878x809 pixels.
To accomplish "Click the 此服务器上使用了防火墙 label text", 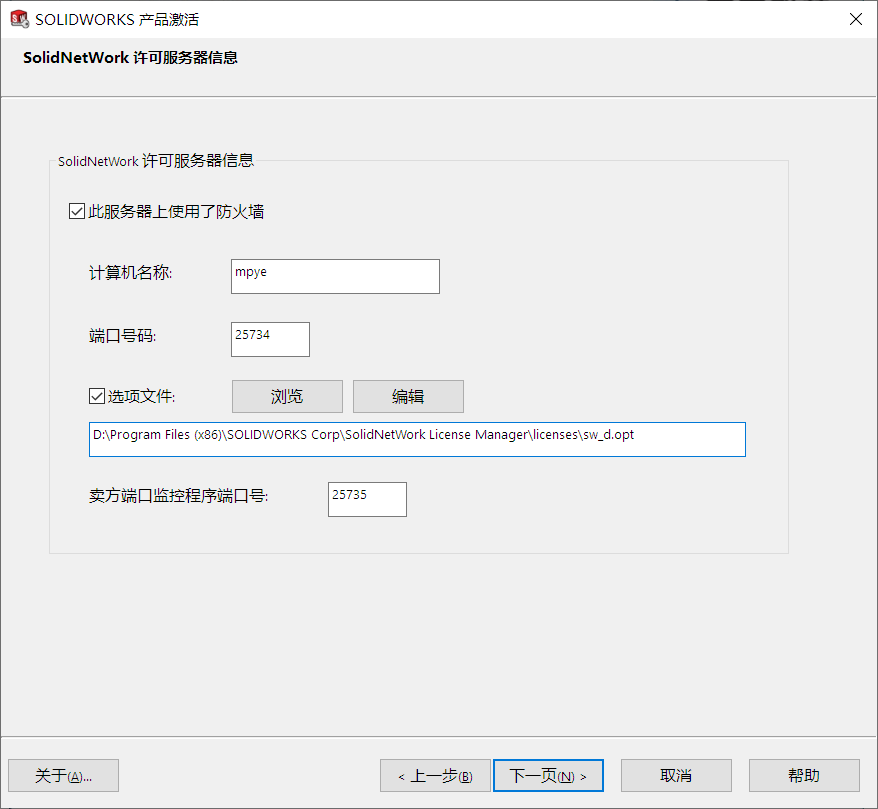I will coord(176,212).
